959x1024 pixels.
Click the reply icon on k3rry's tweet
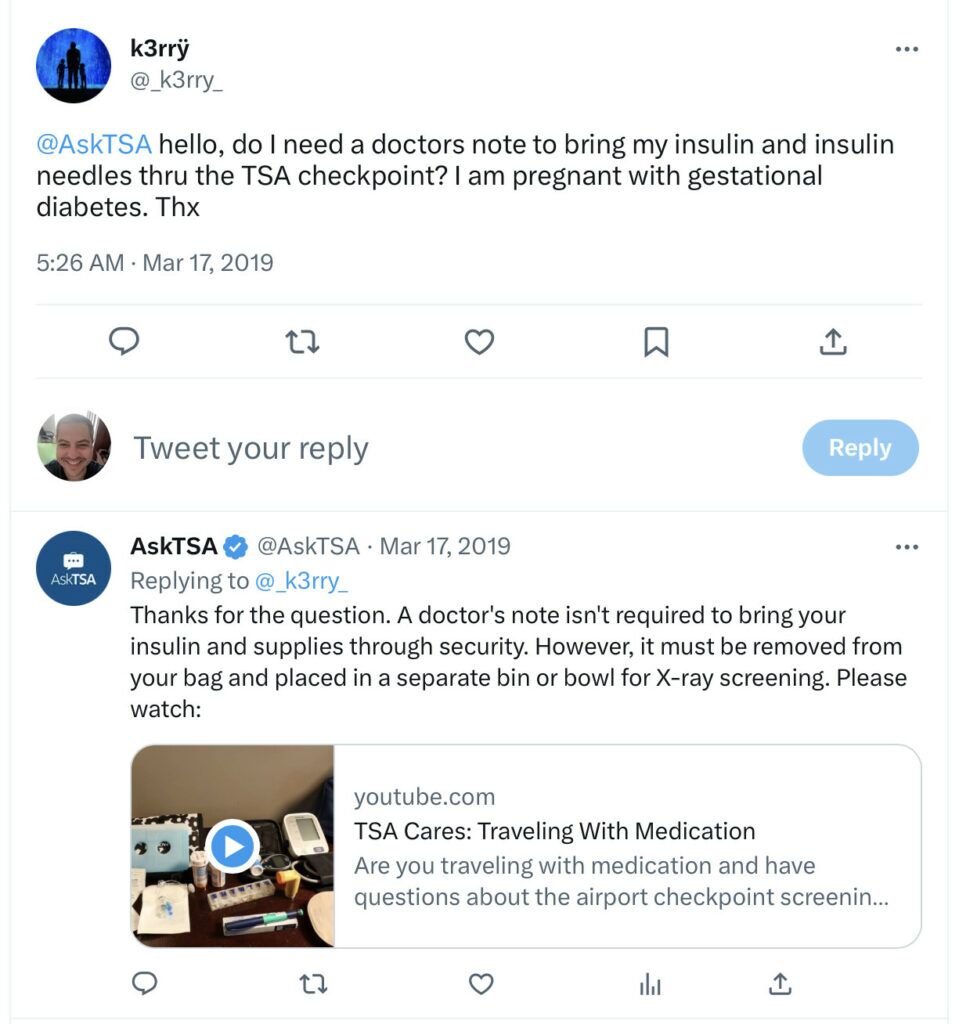[123, 341]
